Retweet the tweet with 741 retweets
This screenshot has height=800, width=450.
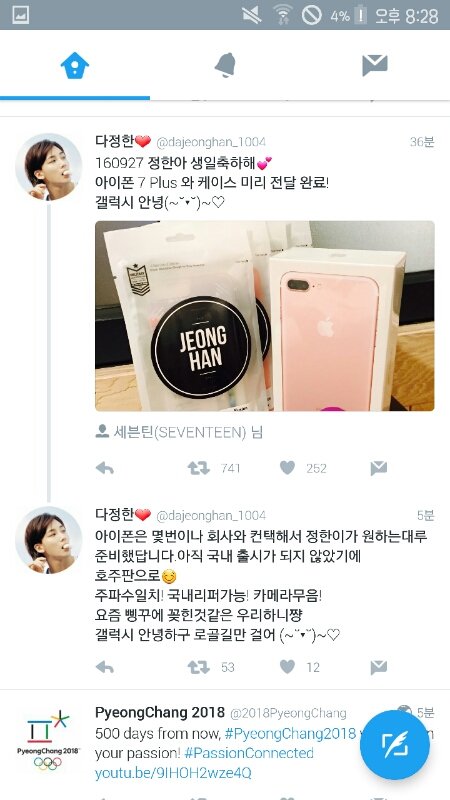click(x=198, y=468)
